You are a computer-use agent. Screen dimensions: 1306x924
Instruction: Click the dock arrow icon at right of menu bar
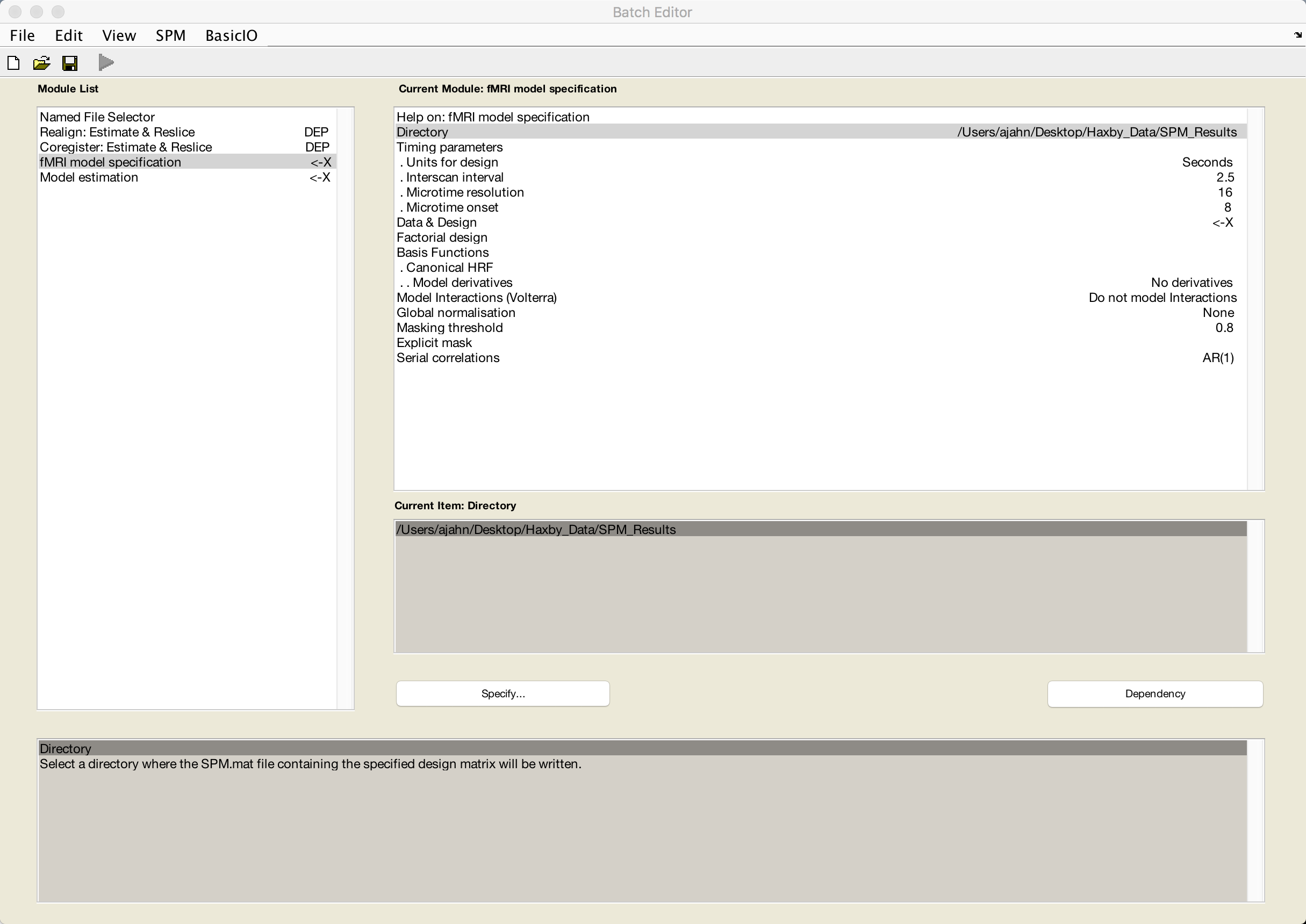point(1297,35)
